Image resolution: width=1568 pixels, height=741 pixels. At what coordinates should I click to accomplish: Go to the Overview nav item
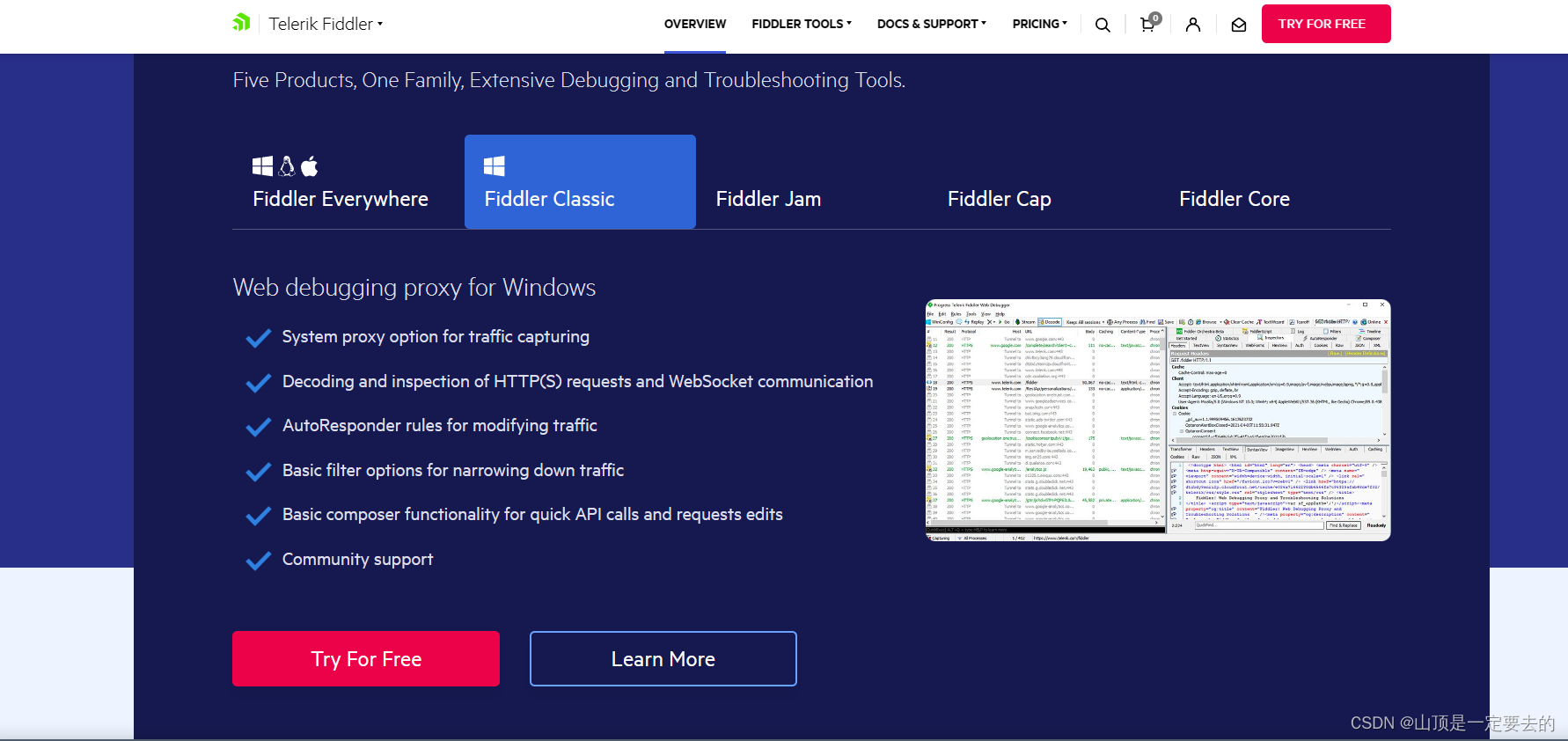coord(695,24)
